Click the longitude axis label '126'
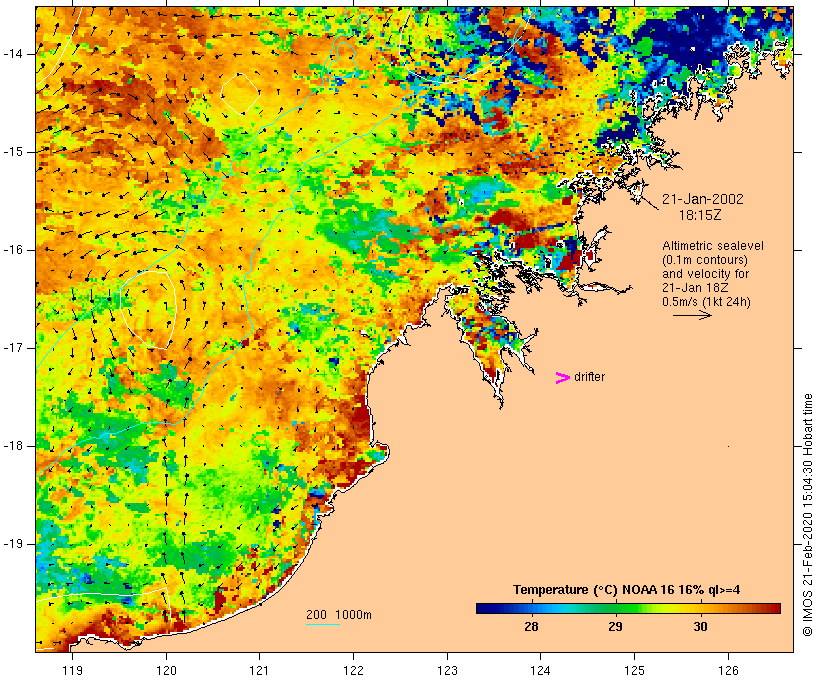Image resolution: width=820 pixels, height=680 pixels. (x=728, y=670)
